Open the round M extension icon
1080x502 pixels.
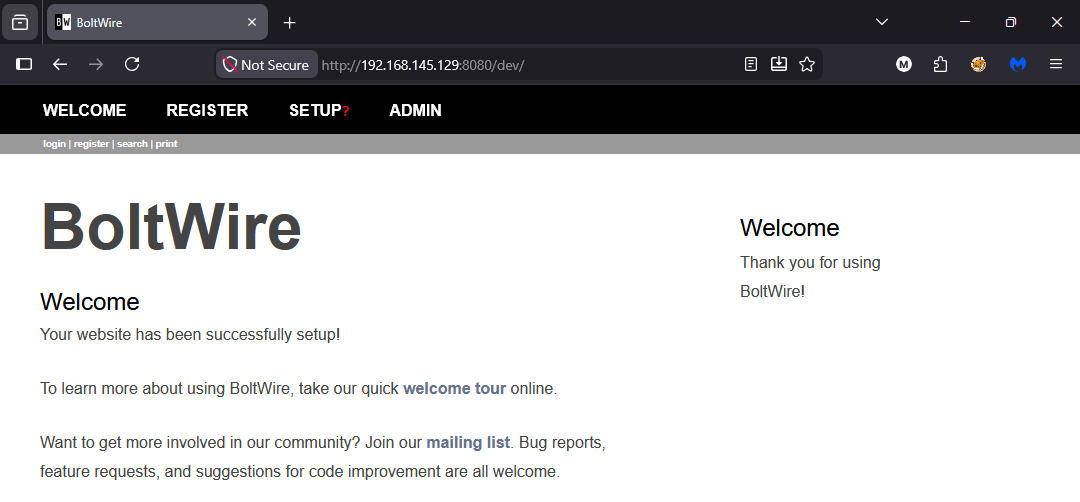[x=904, y=64]
